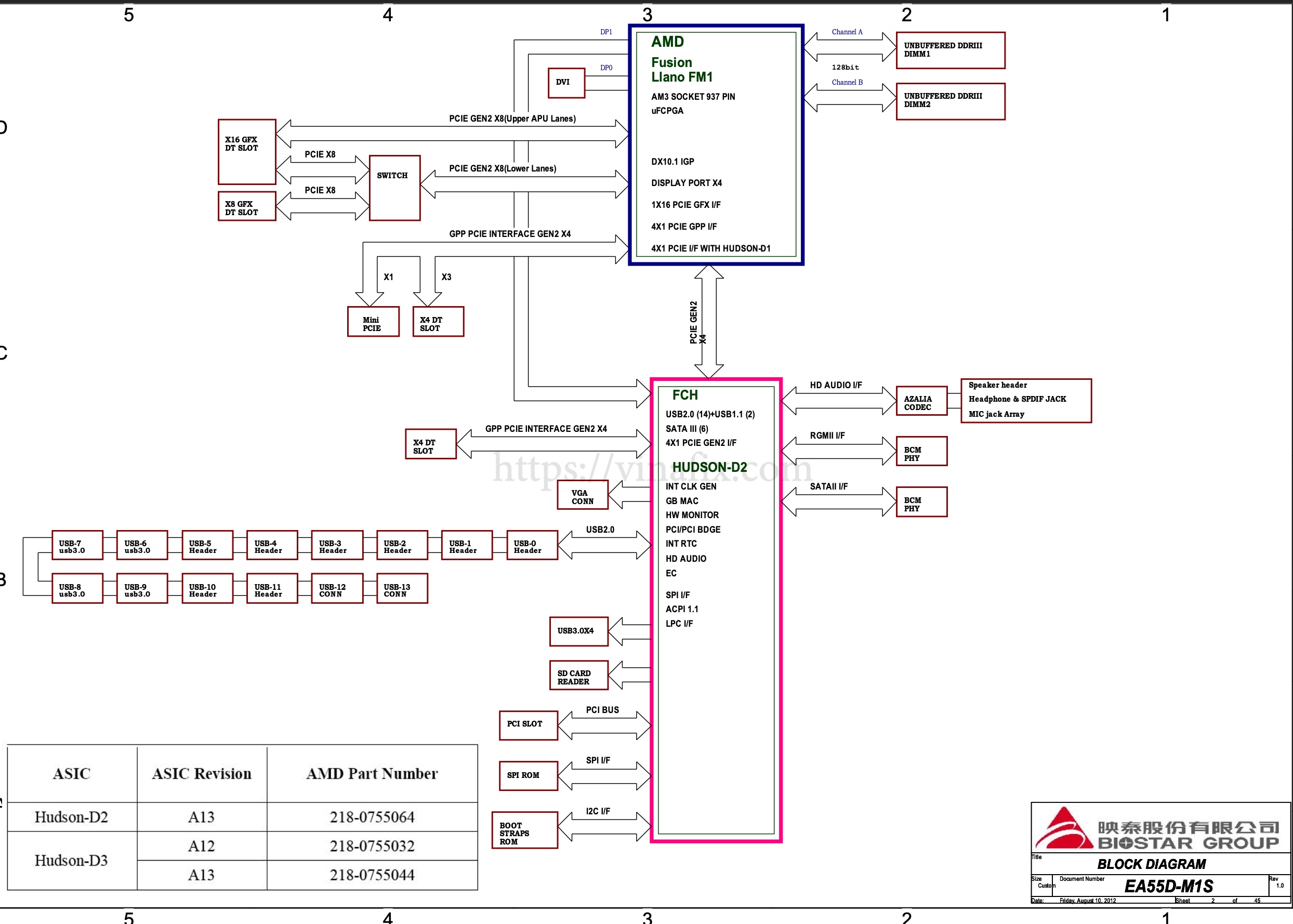Screen dimensions: 1293x924
Task: Select the USB-8 usb3.0 block
Action: [x=77, y=588]
